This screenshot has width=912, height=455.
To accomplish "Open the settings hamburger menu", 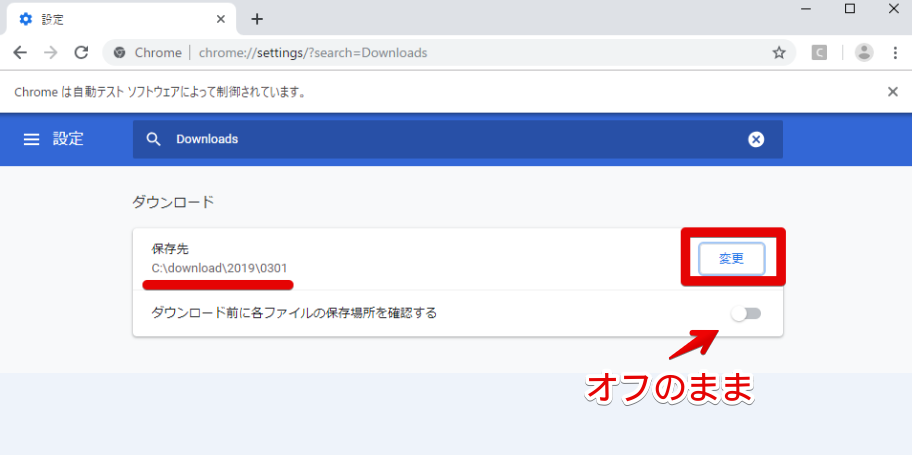I will click(31, 139).
